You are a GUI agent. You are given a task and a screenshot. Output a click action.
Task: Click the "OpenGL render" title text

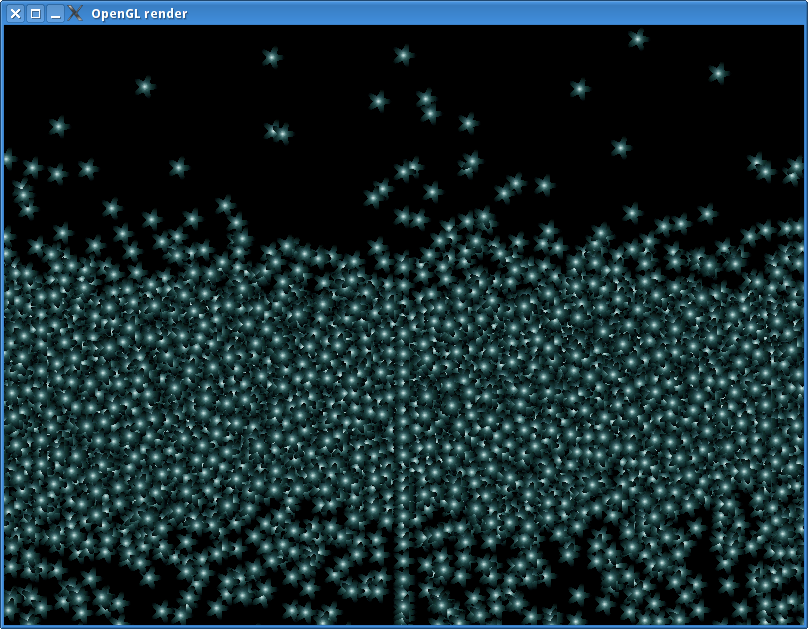click(139, 13)
